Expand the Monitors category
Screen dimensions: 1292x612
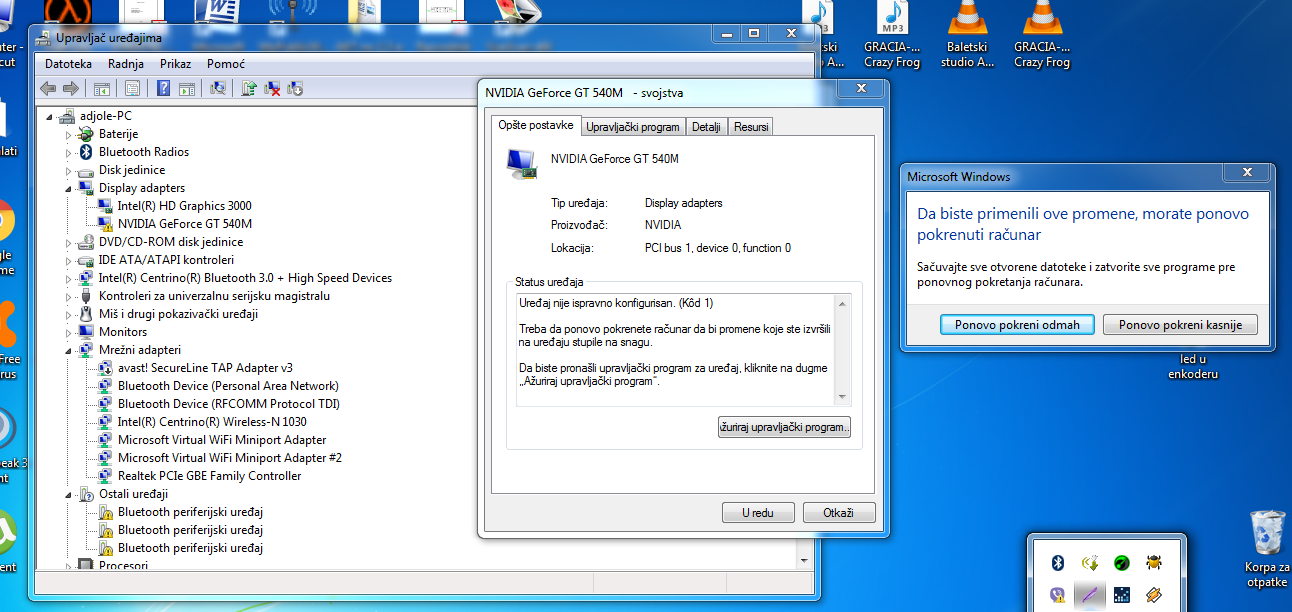pos(69,332)
